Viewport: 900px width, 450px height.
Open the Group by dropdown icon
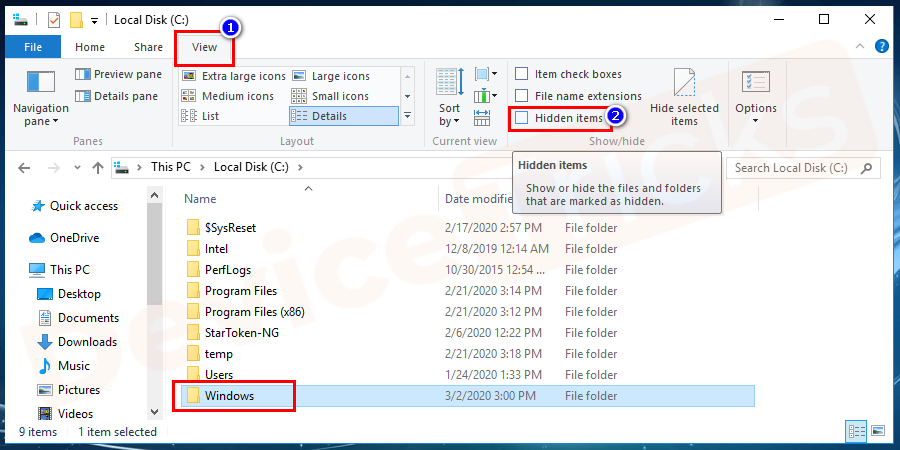pyautogui.click(x=486, y=74)
